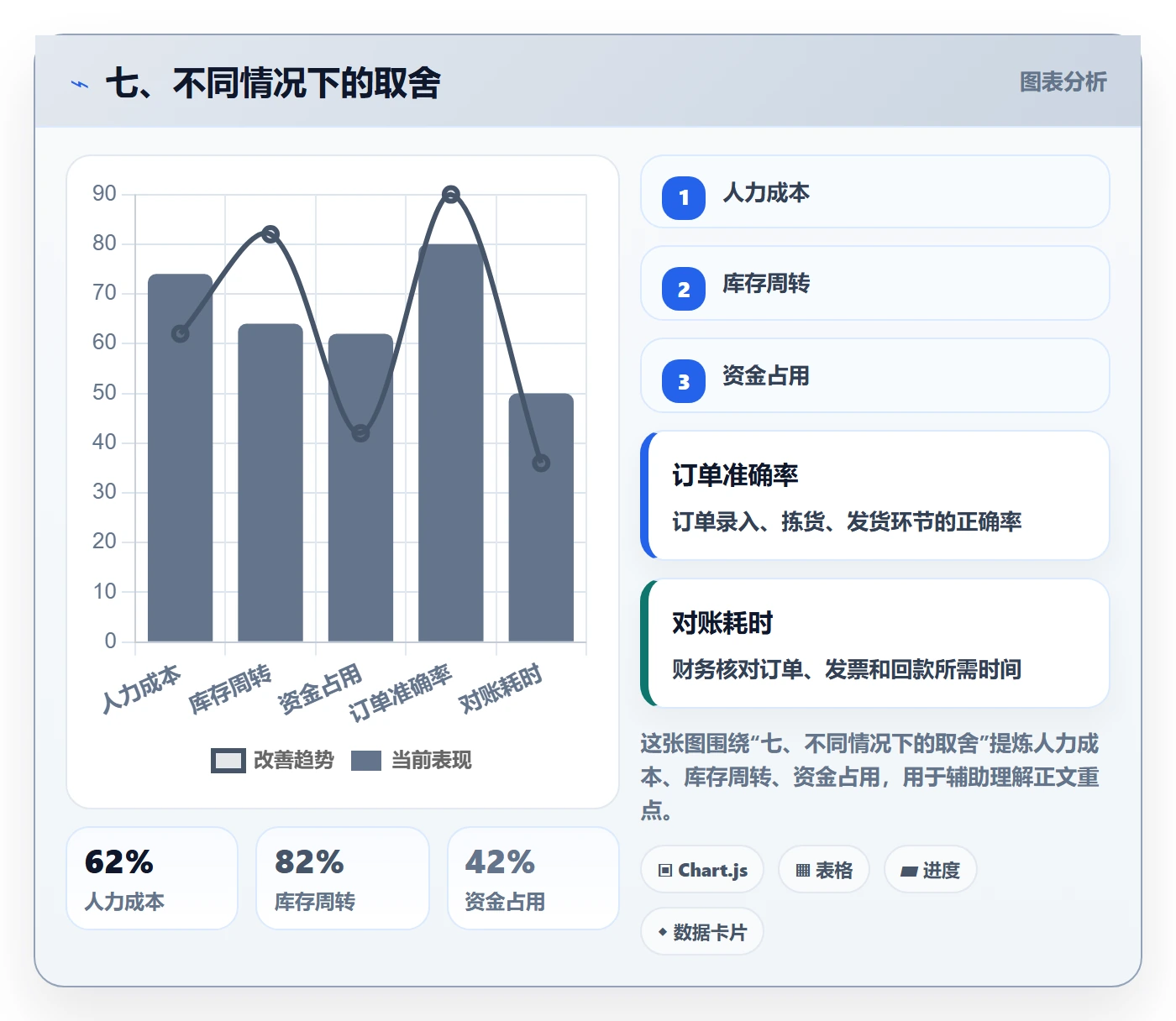Click the trend line point above 库存周转
1176x1021 pixels.
[270, 234]
